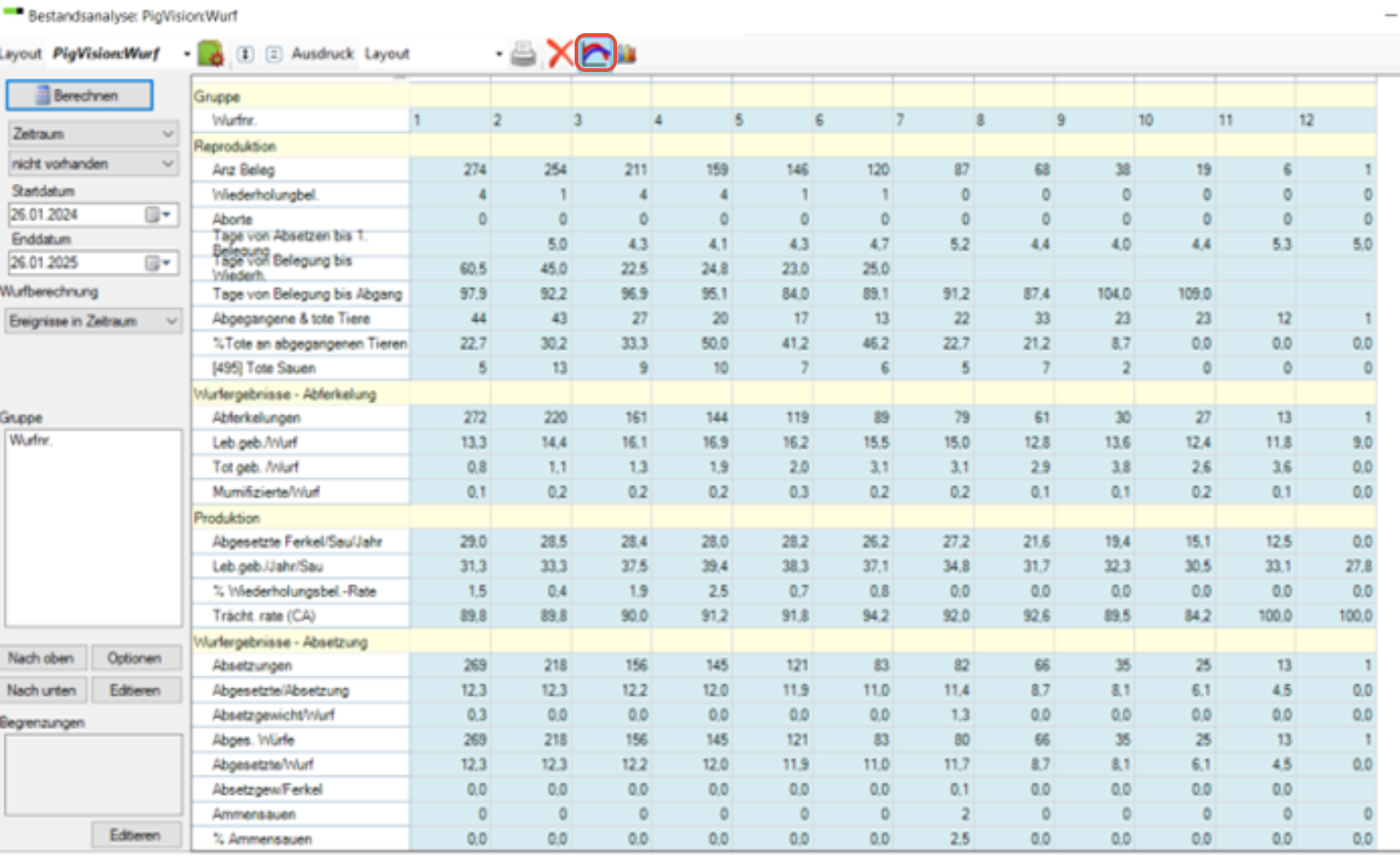1400x860 pixels.
Task: Click the 'Produktion' section header
Action: 227,518
